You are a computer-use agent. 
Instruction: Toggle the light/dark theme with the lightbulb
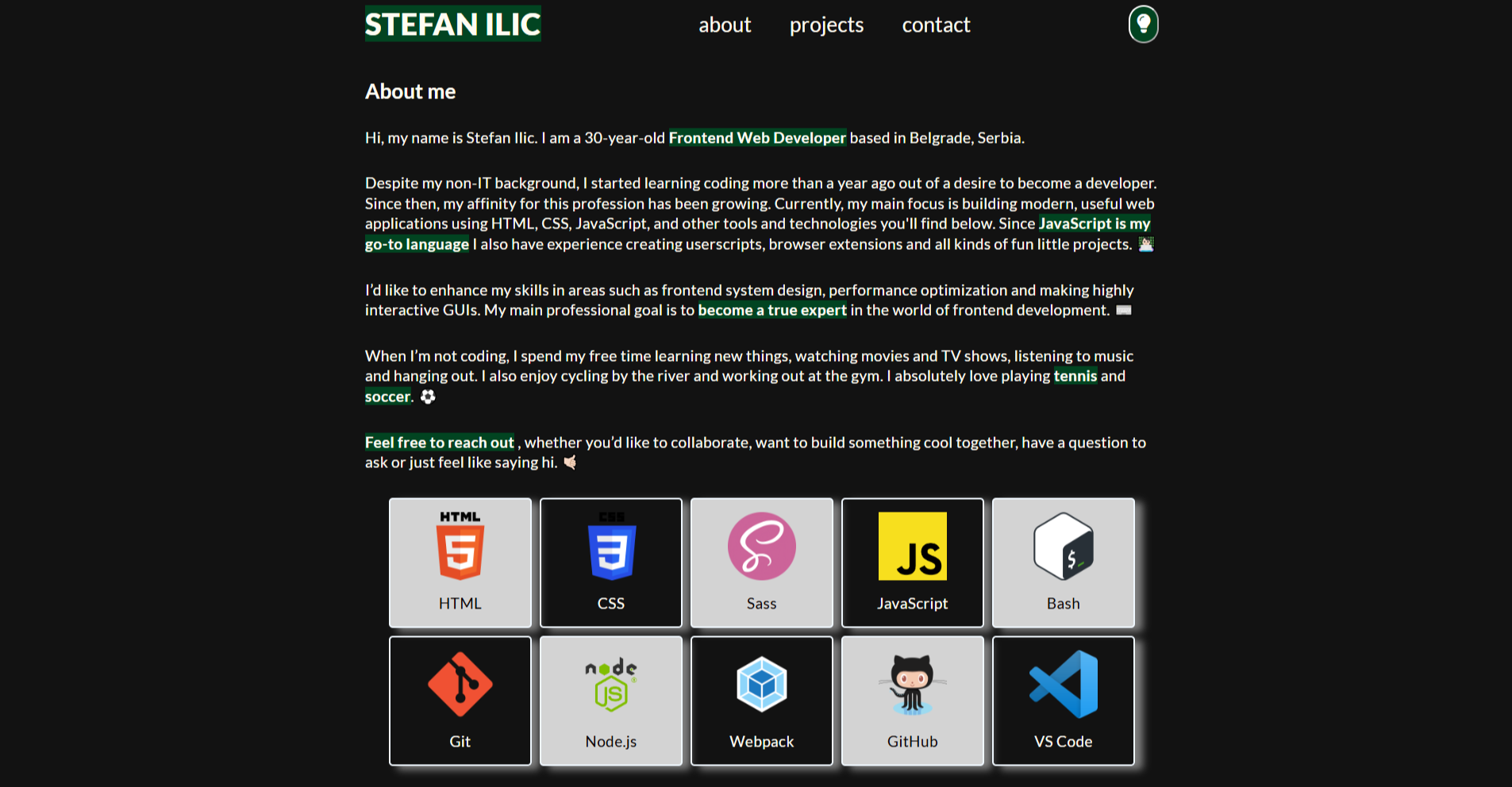[1143, 25]
